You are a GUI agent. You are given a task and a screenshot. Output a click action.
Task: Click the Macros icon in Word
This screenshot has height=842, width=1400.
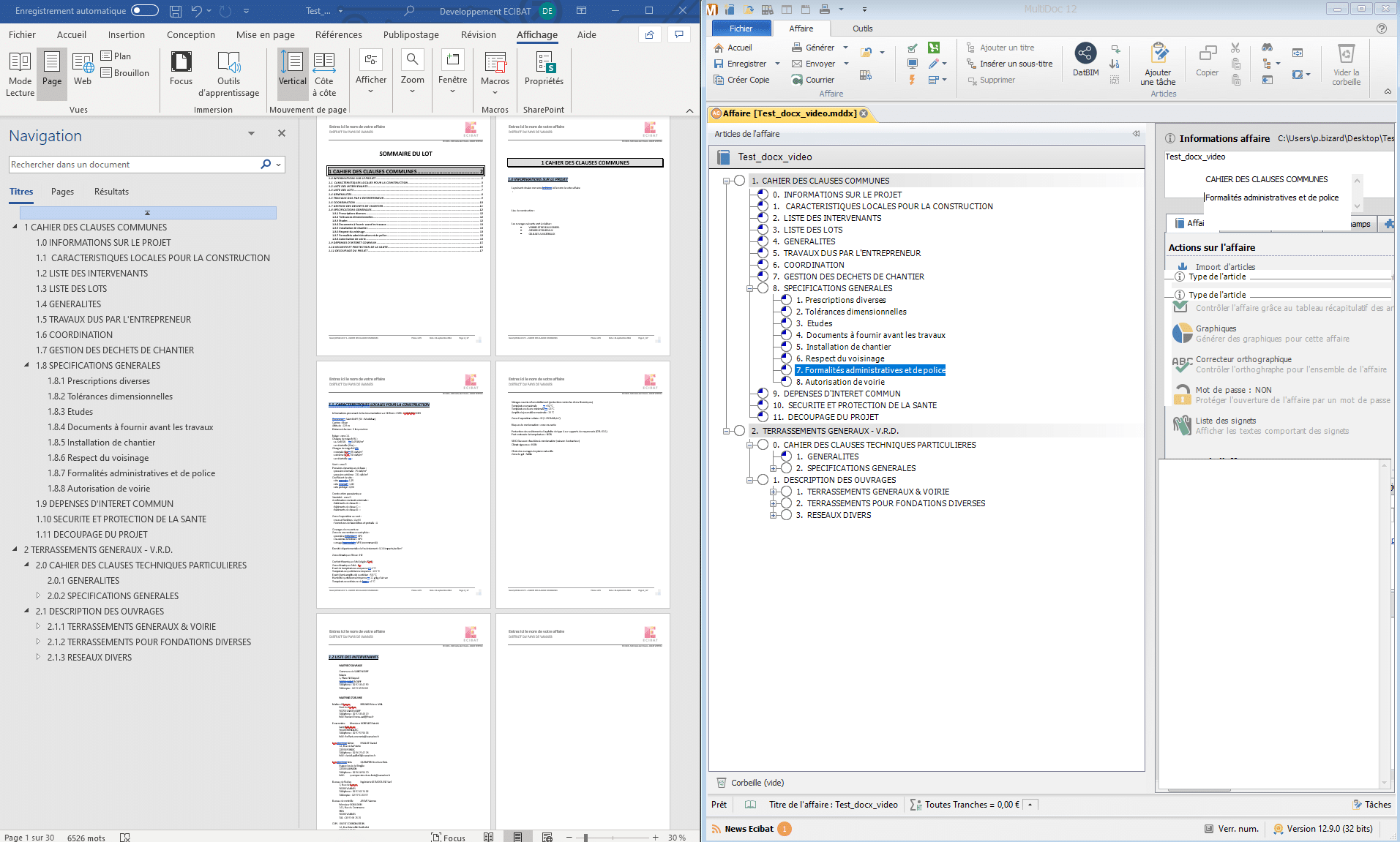pyautogui.click(x=495, y=66)
